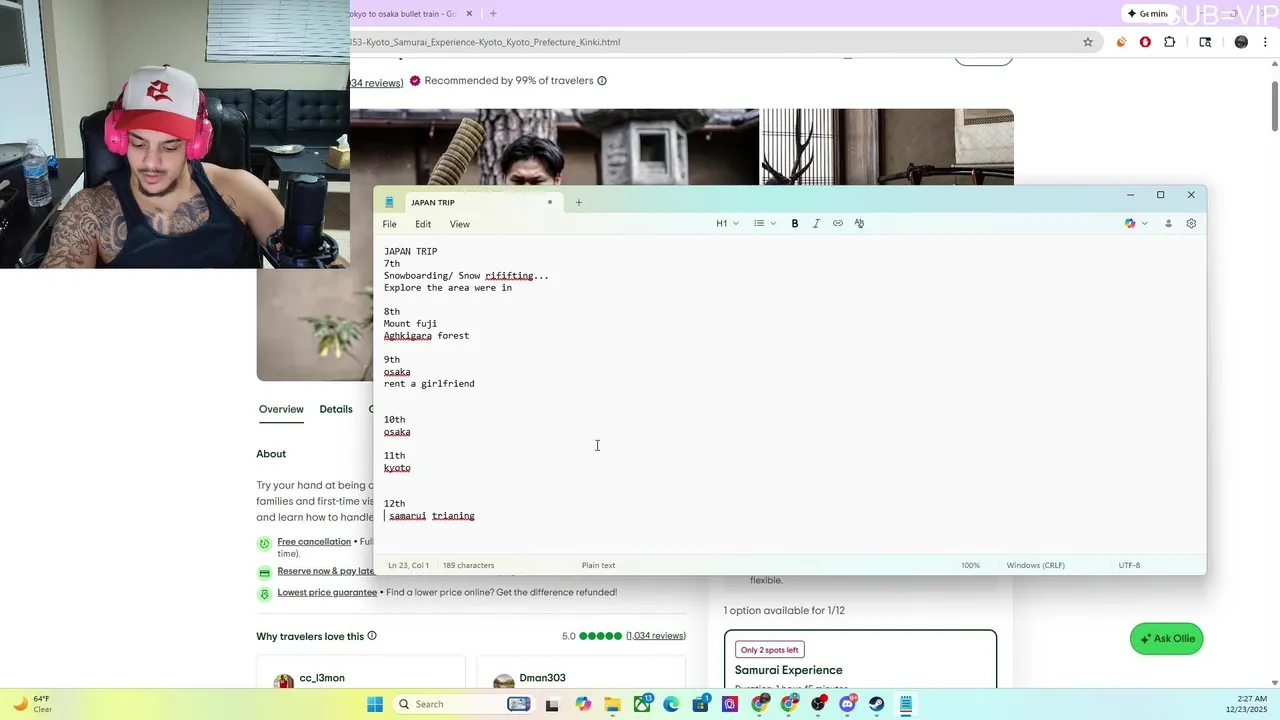The image size is (1280, 720).
Task: Open the File menu in Notepad
Action: (390, 224)
